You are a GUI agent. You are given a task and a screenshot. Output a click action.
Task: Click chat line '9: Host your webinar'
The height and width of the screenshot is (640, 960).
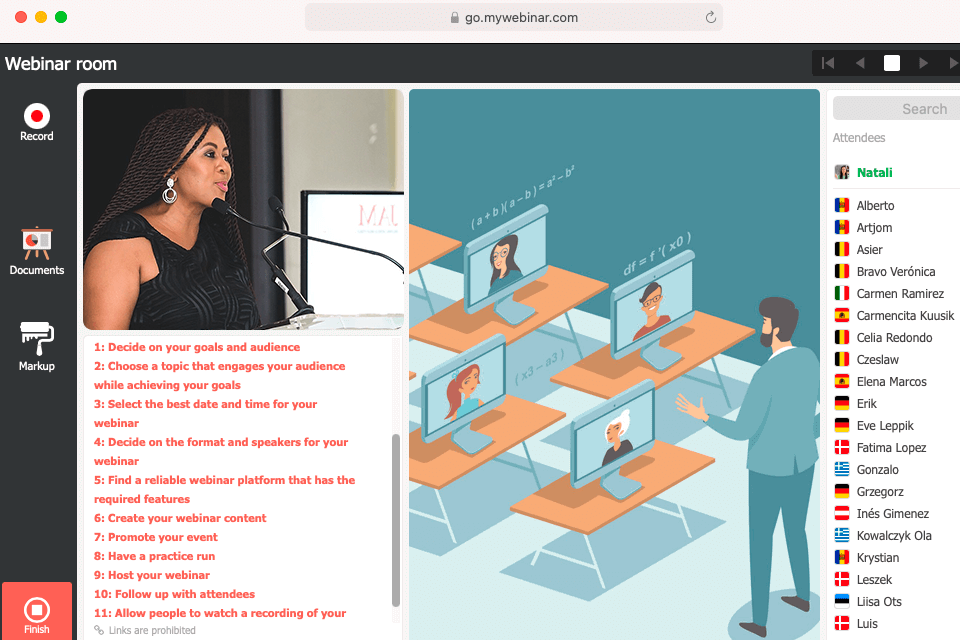152,575
